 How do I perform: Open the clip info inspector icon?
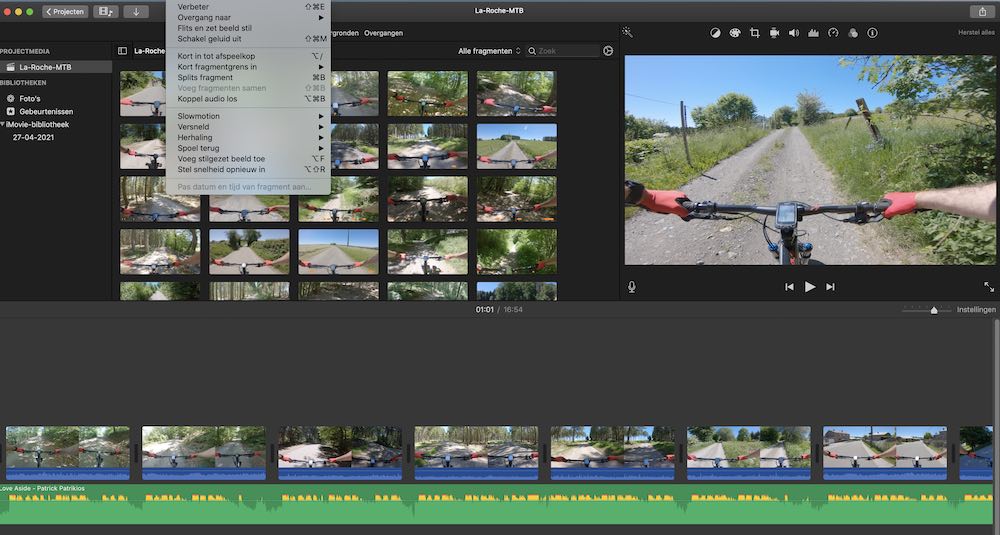pos(872,33)
